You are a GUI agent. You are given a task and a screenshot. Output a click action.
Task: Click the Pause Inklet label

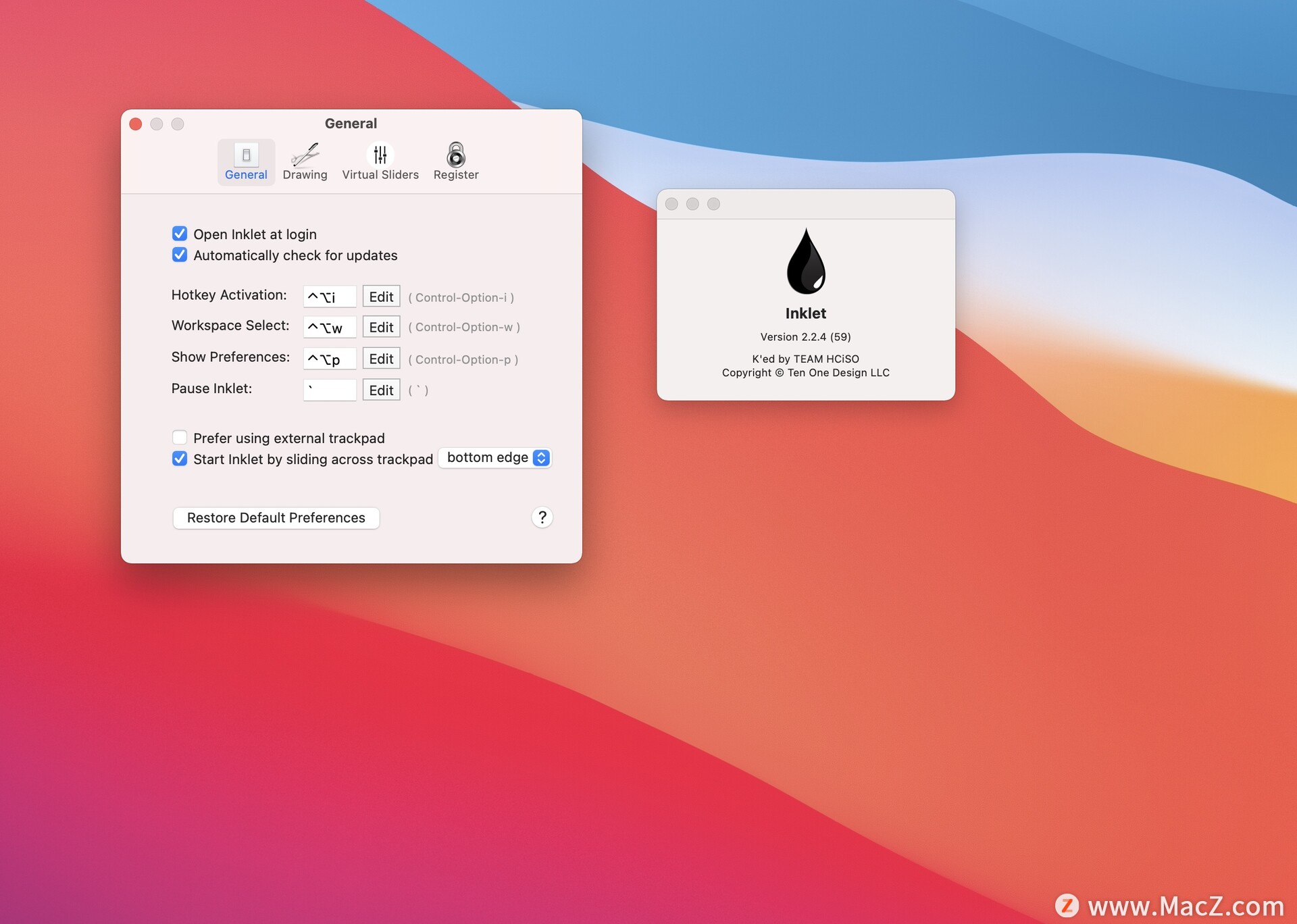(211, 388)
